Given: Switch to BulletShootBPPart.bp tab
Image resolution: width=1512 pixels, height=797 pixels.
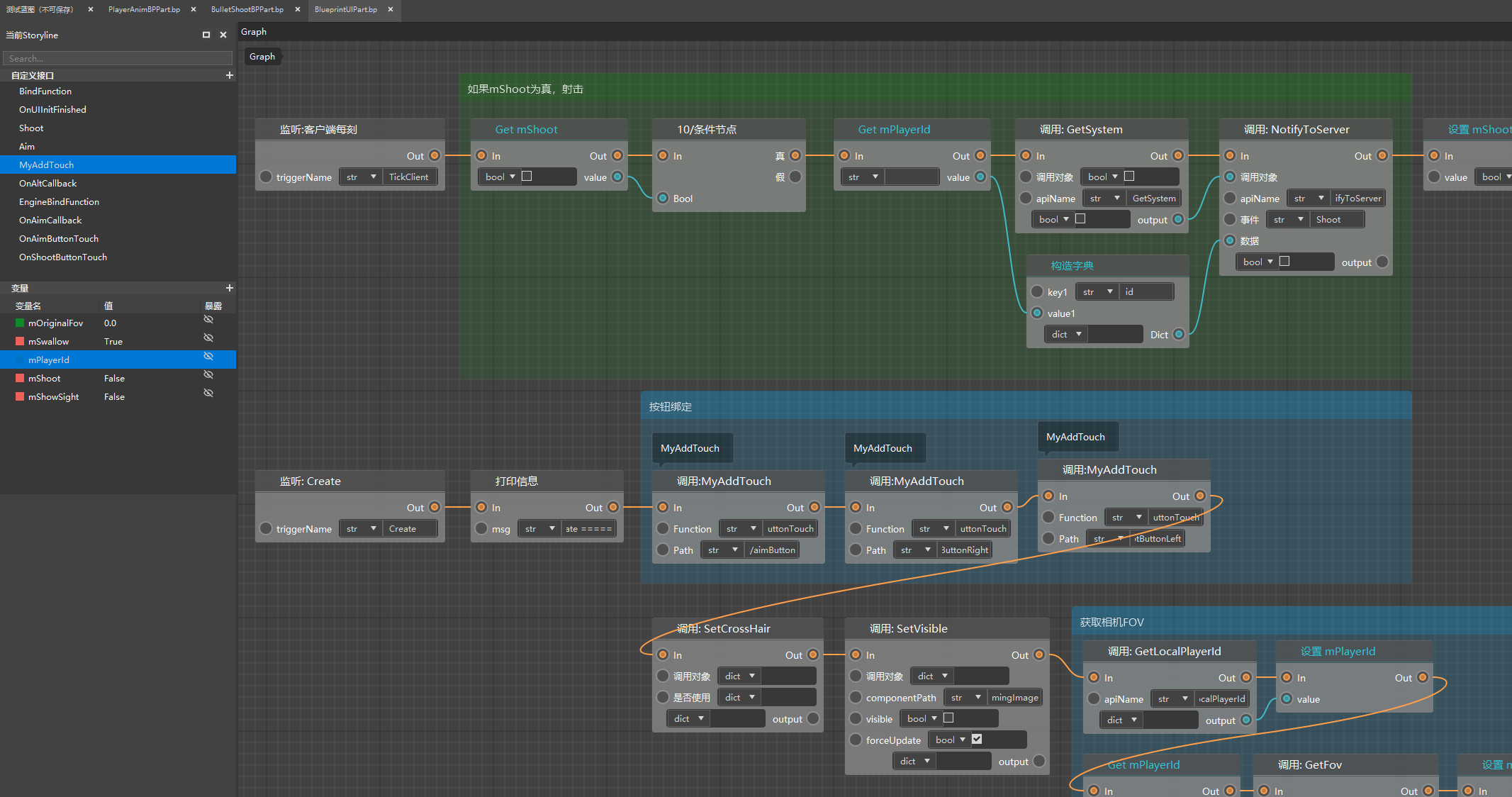Looking at the screenshot, I should click(x=247, y=9).
